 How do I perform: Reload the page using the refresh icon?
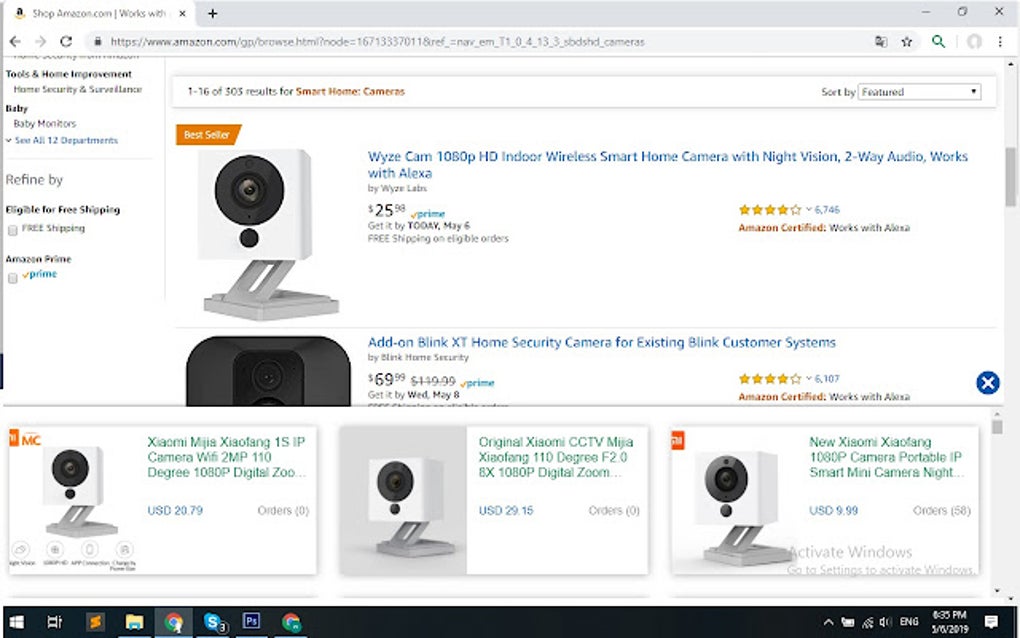(66, 41)
